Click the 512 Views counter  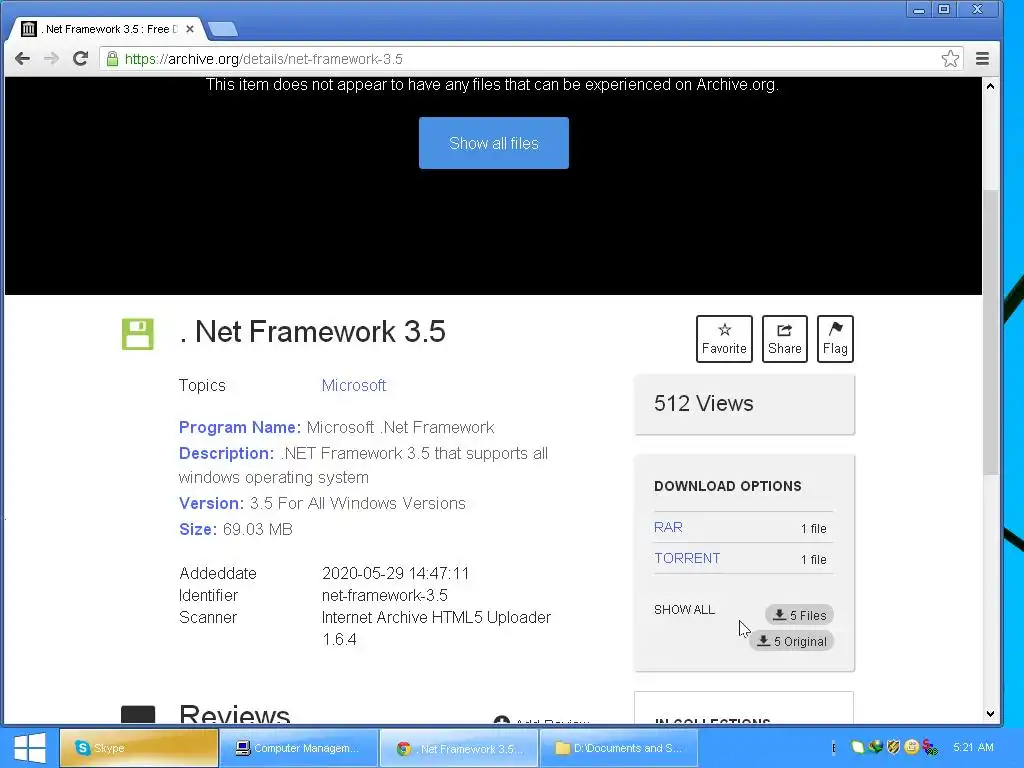point(704,404)
